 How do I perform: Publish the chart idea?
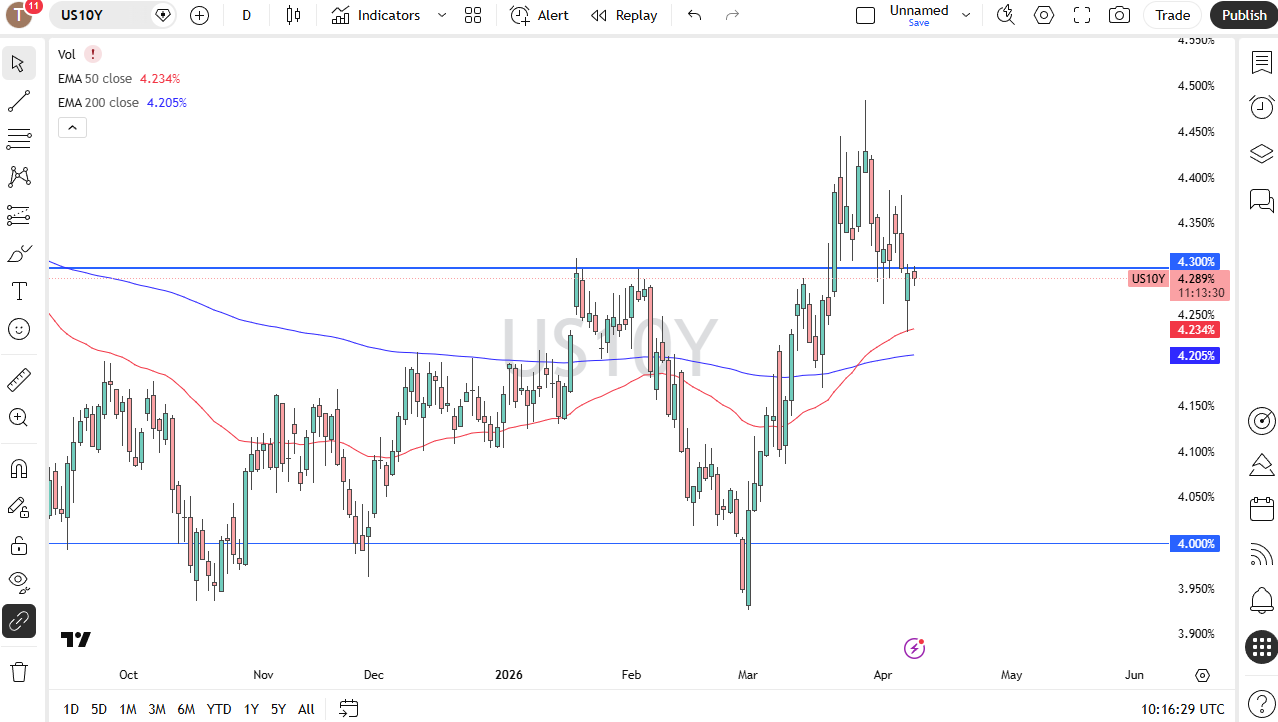coord(1244,15)
